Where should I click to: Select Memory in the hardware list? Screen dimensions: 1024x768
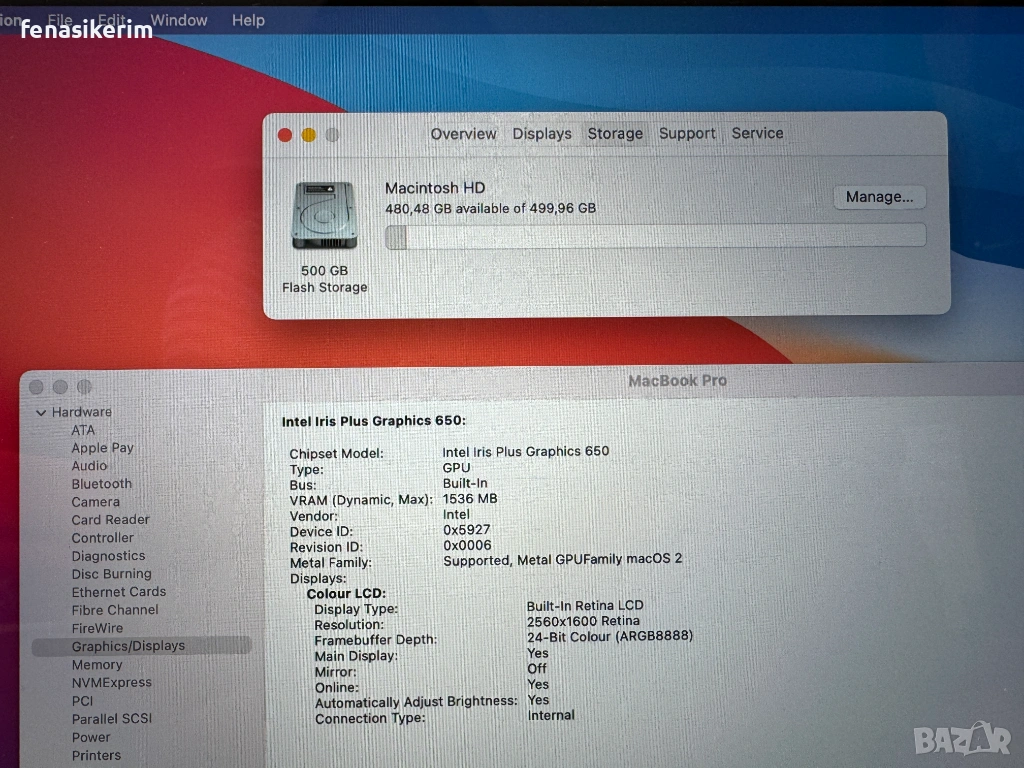point(97,665)
